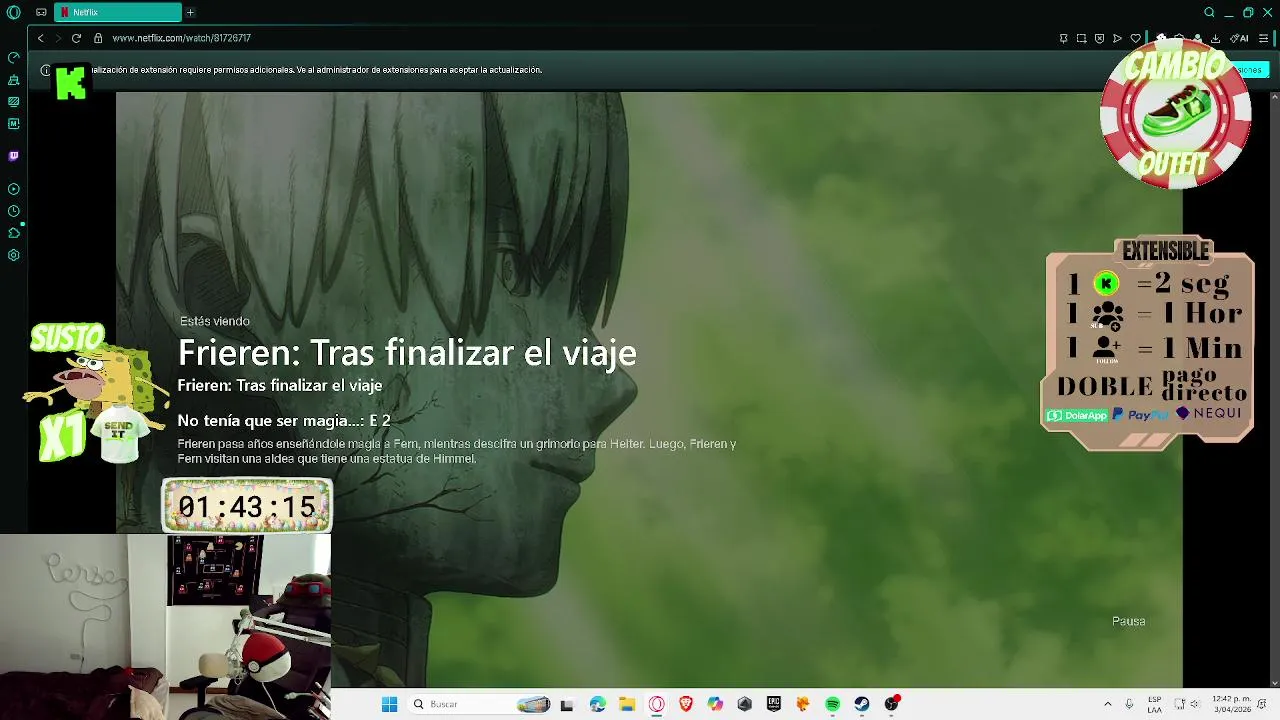Go forward to next page
Image resolution: width=1280 pixels, height=720 pixels.
pyautogui.click(x=58, y=38)
